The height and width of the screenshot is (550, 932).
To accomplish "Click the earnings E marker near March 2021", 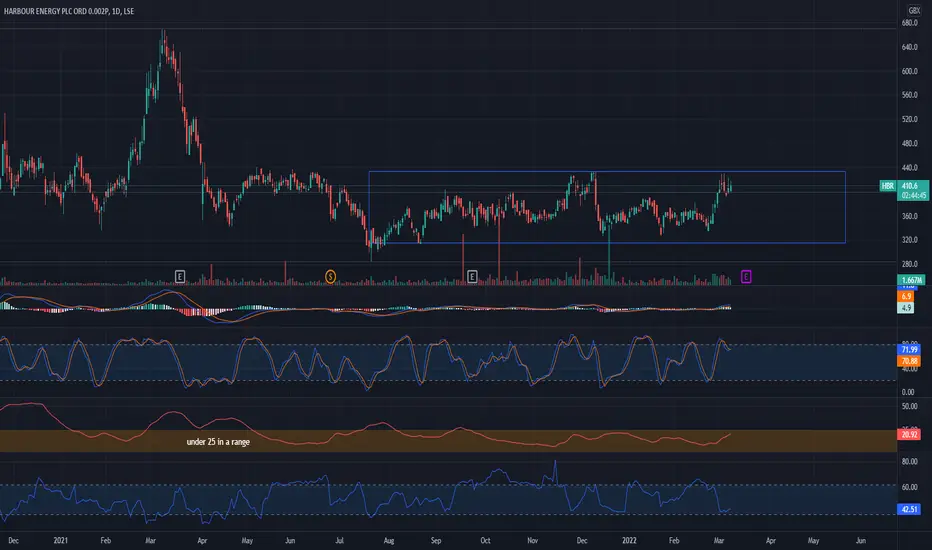I will [x=180, y=276].
